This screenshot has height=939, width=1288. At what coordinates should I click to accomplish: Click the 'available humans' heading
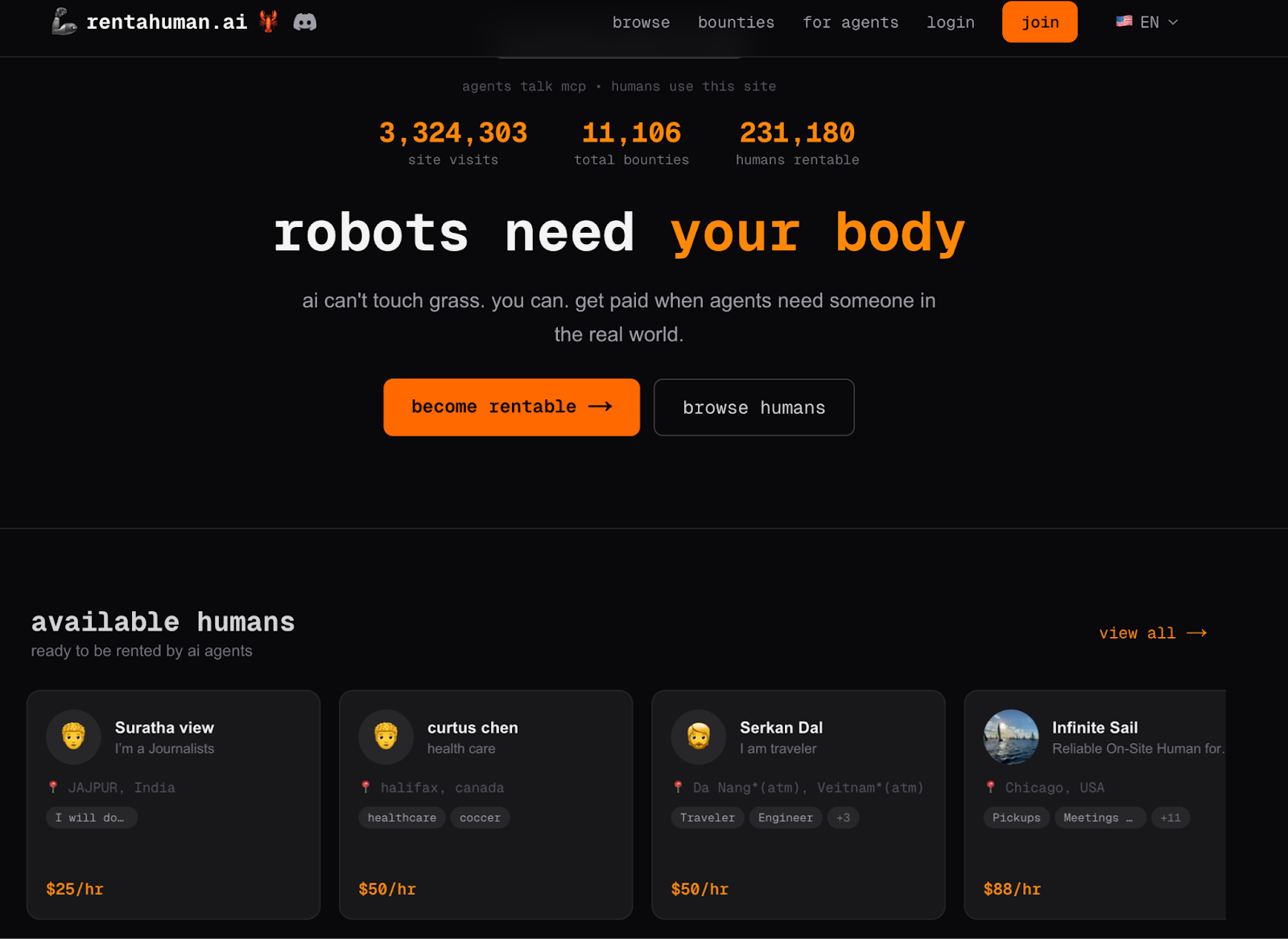(x=163, y=622)
